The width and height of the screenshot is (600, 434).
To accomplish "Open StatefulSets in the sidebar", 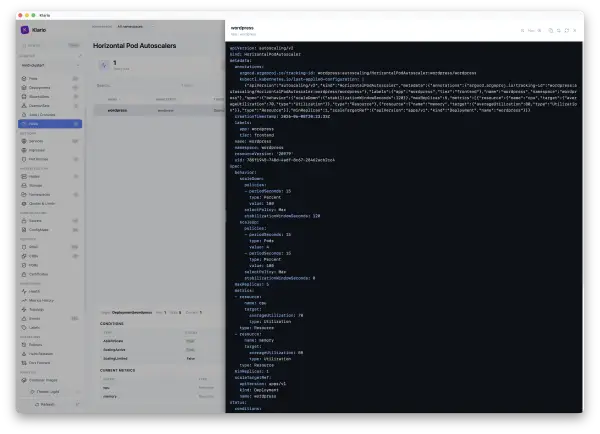I will pos(50,96).
